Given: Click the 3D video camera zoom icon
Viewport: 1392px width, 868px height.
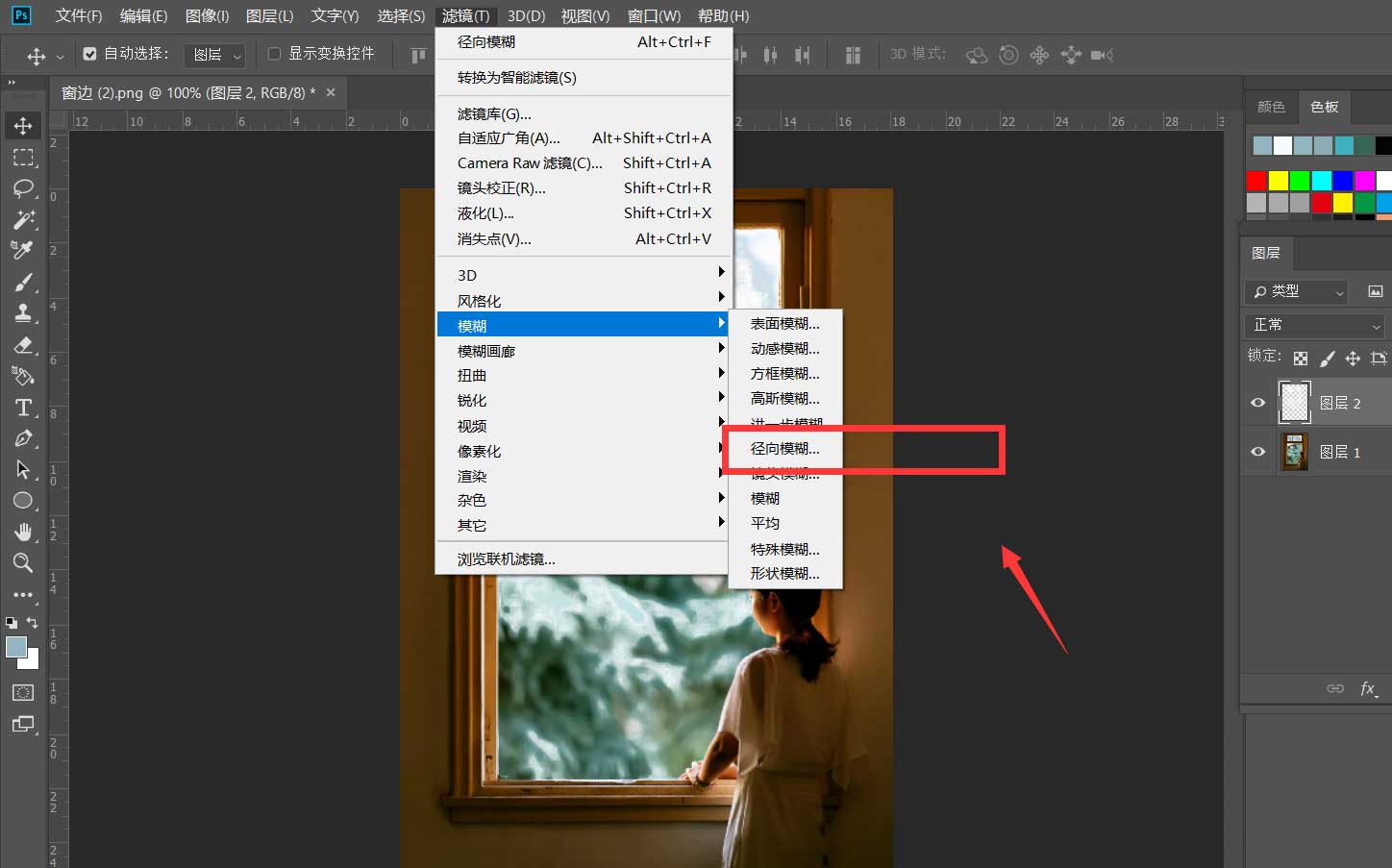Looking at the screenshot, I should [1102, 55].
